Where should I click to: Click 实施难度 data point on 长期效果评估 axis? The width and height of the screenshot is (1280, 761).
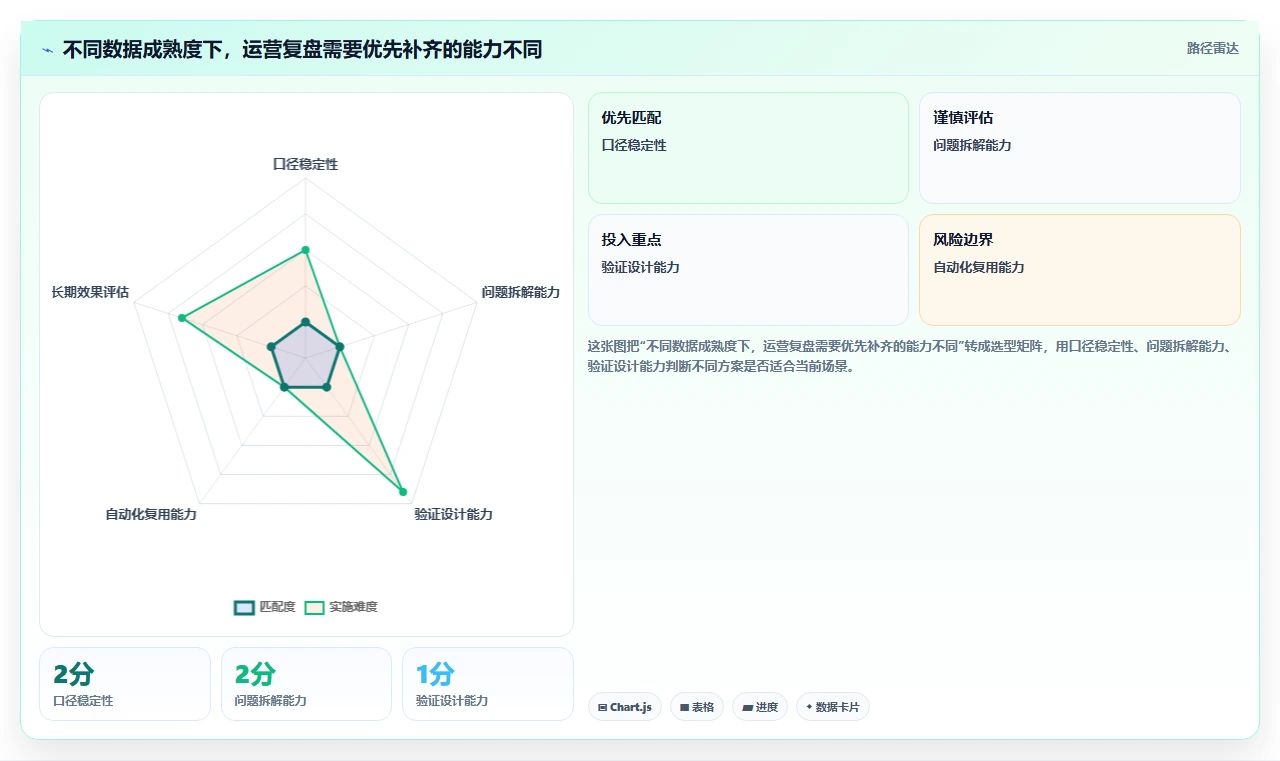point(182,318)
